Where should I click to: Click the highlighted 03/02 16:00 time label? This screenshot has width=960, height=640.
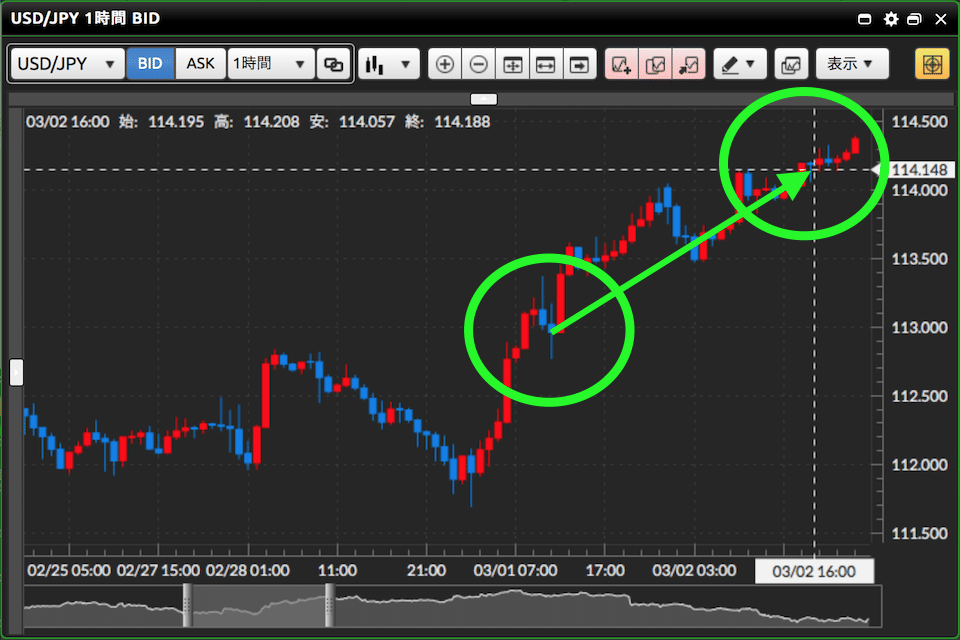pyautogui.click(x=814, y=571)
